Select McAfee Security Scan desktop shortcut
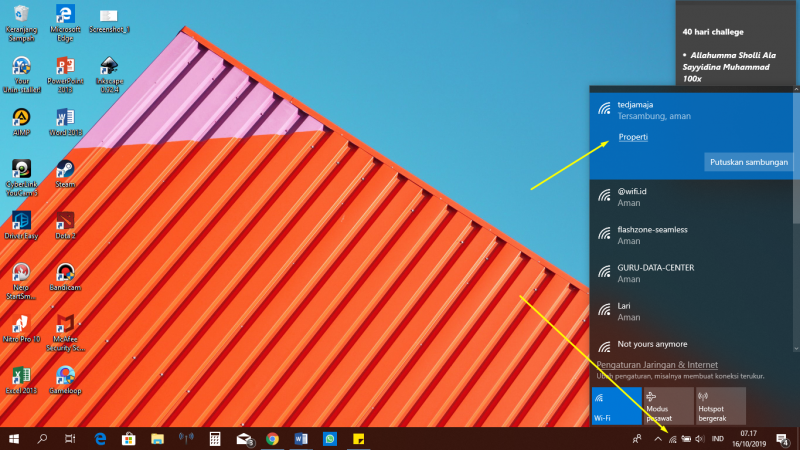800x450 pixels. click(x=65, y=333)
